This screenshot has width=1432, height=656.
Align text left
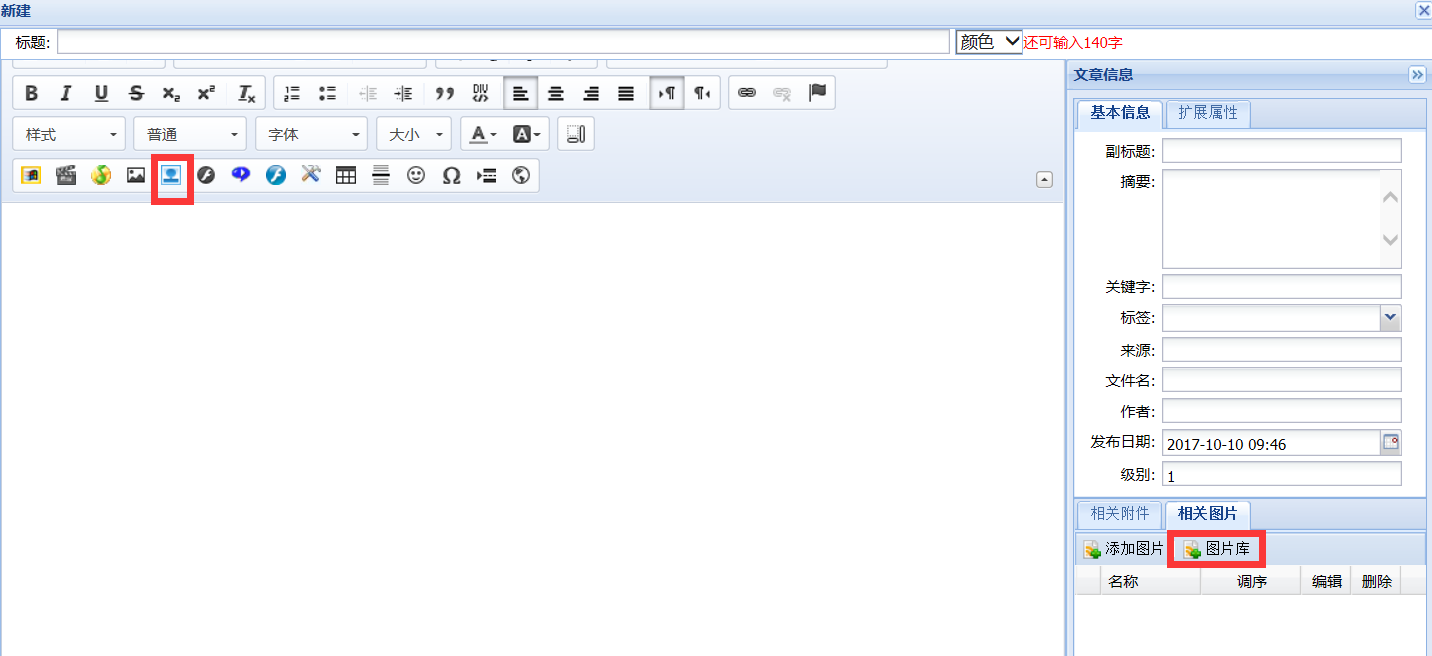coord(520,93)
